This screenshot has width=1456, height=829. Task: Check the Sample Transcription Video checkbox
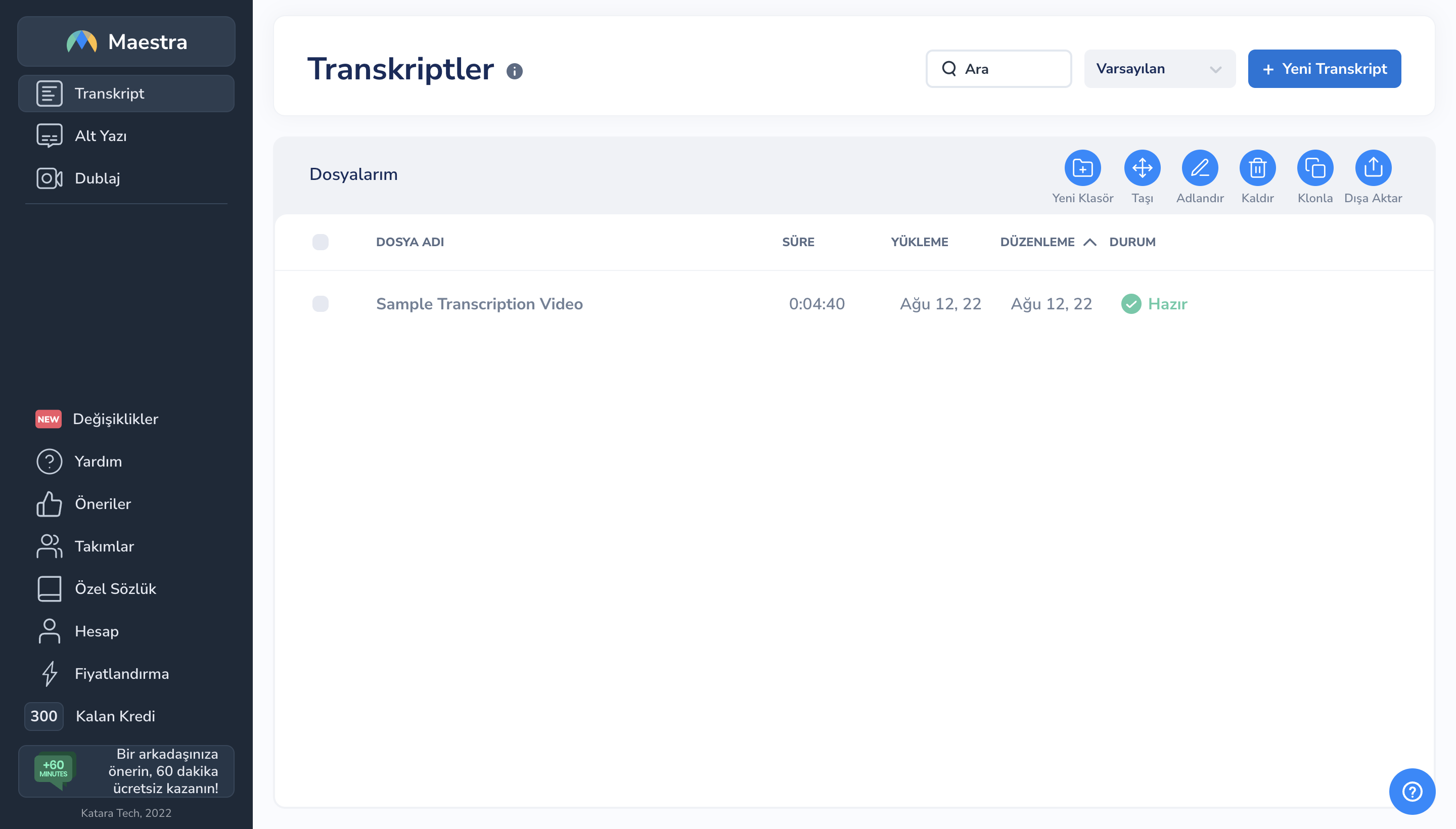pyautogui.click(x=320, y=304)
